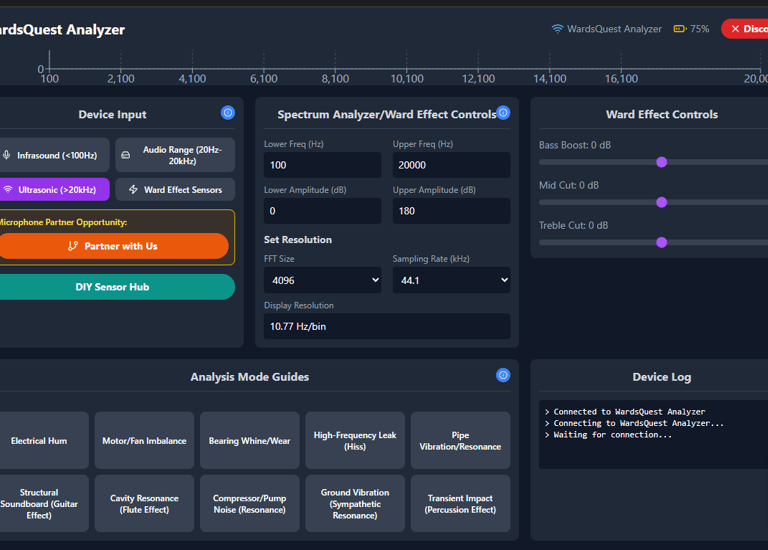Enable Ward Effect Sensors input
The height and width of the screenshot is (550, 768).
pos(175,190)
